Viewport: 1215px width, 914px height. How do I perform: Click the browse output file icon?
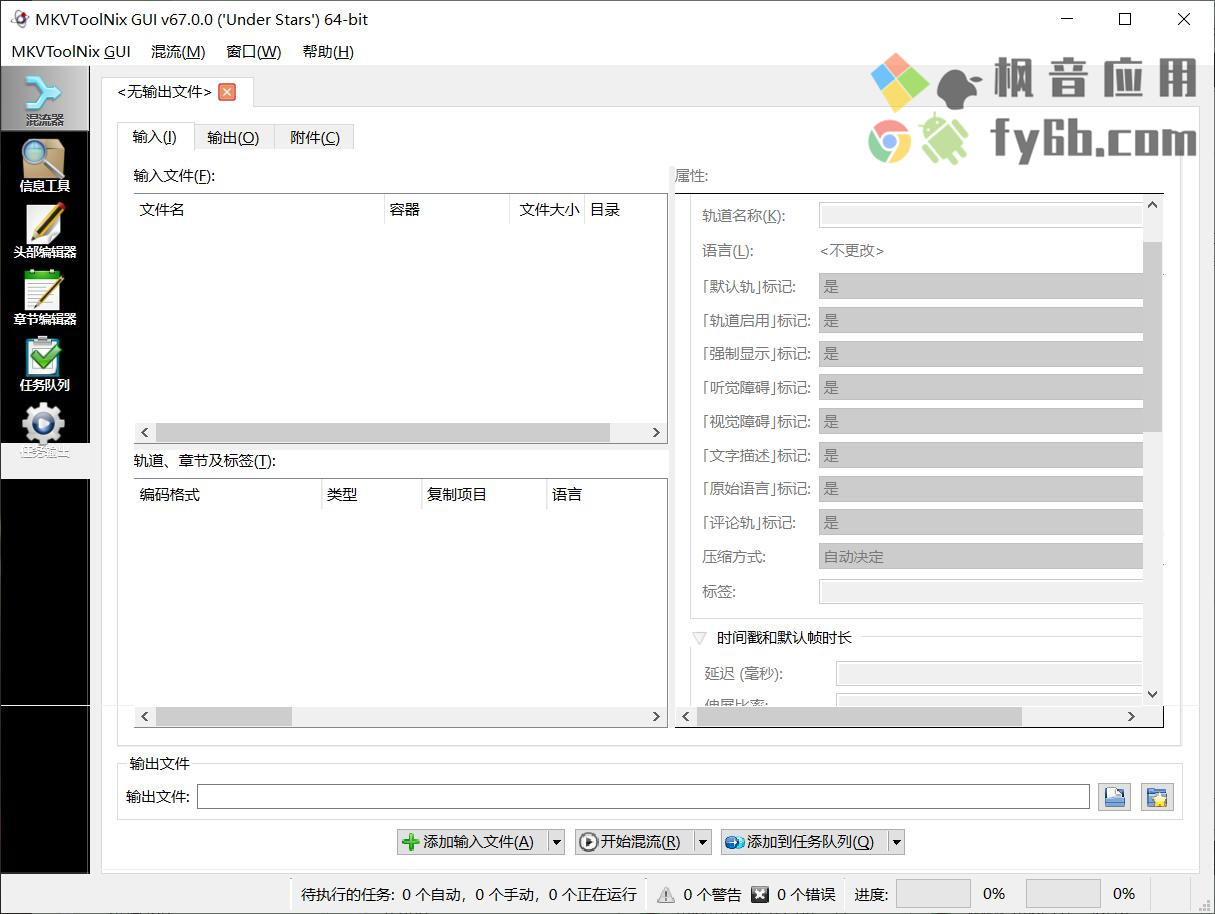(1114, 797)
